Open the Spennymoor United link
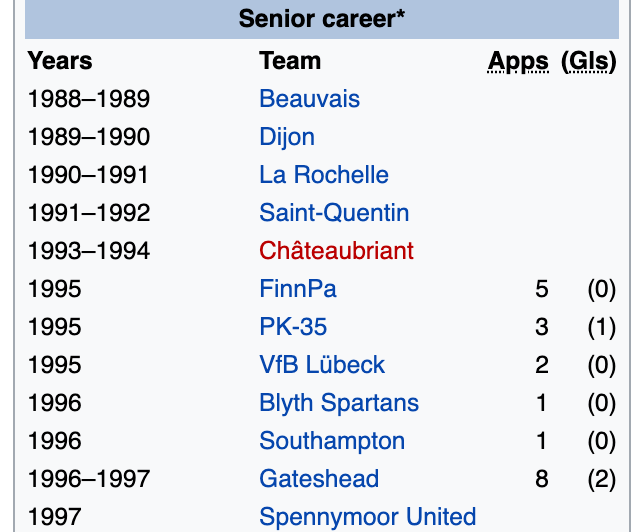Viewport: 634px width, 532px height. pyautogui.click(x=367, y=517)
